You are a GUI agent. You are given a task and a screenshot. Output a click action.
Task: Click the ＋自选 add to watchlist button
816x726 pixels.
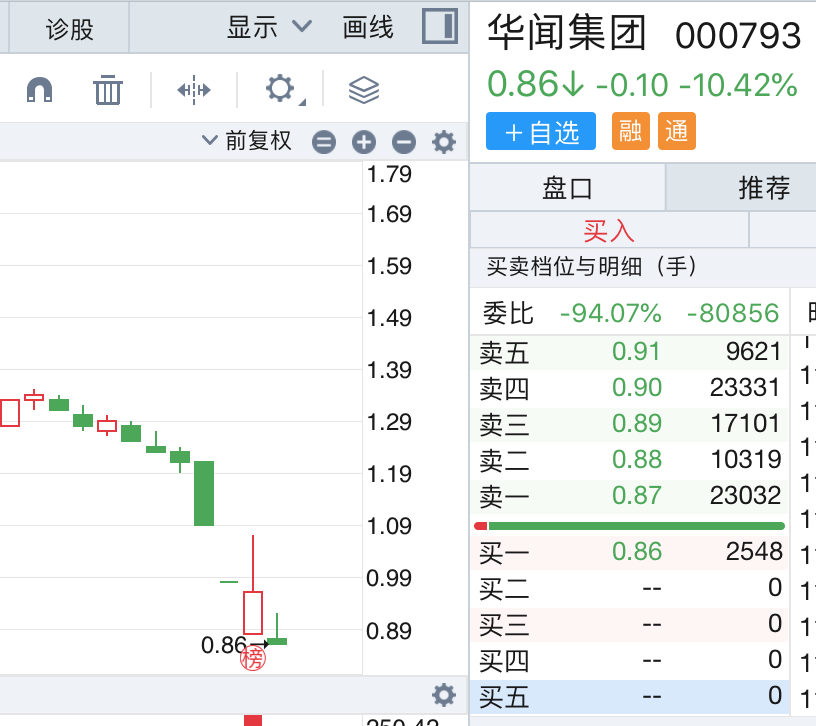click(x=541, y=132)
